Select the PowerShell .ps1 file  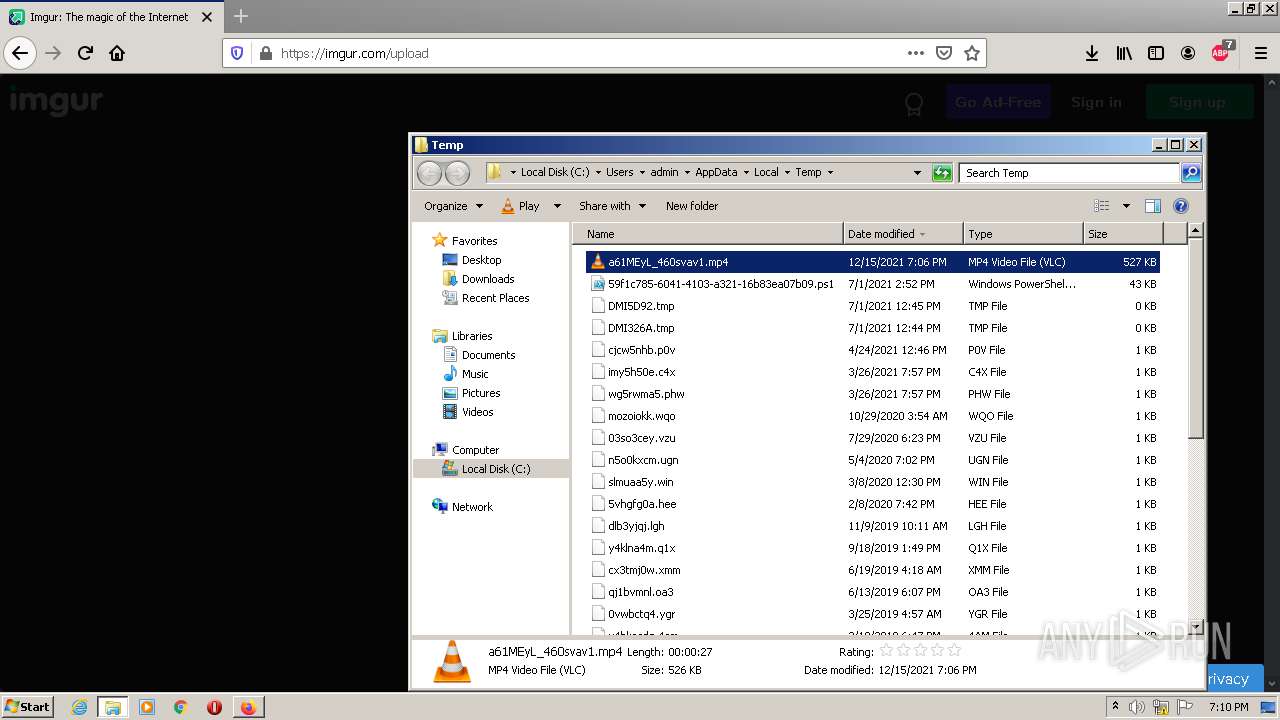tap(872, 284)
